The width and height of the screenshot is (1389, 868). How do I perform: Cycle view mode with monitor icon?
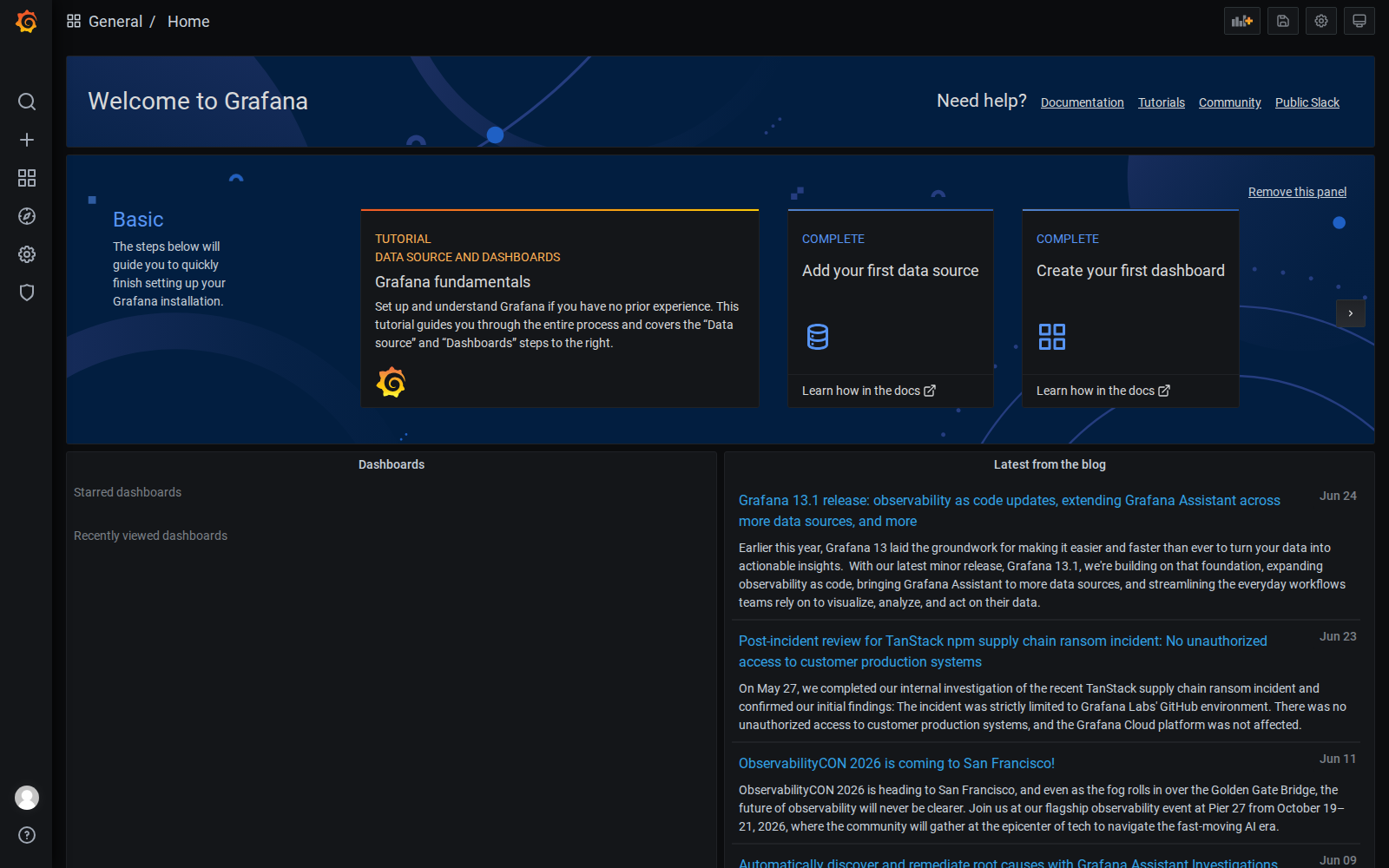[1359, 21]
